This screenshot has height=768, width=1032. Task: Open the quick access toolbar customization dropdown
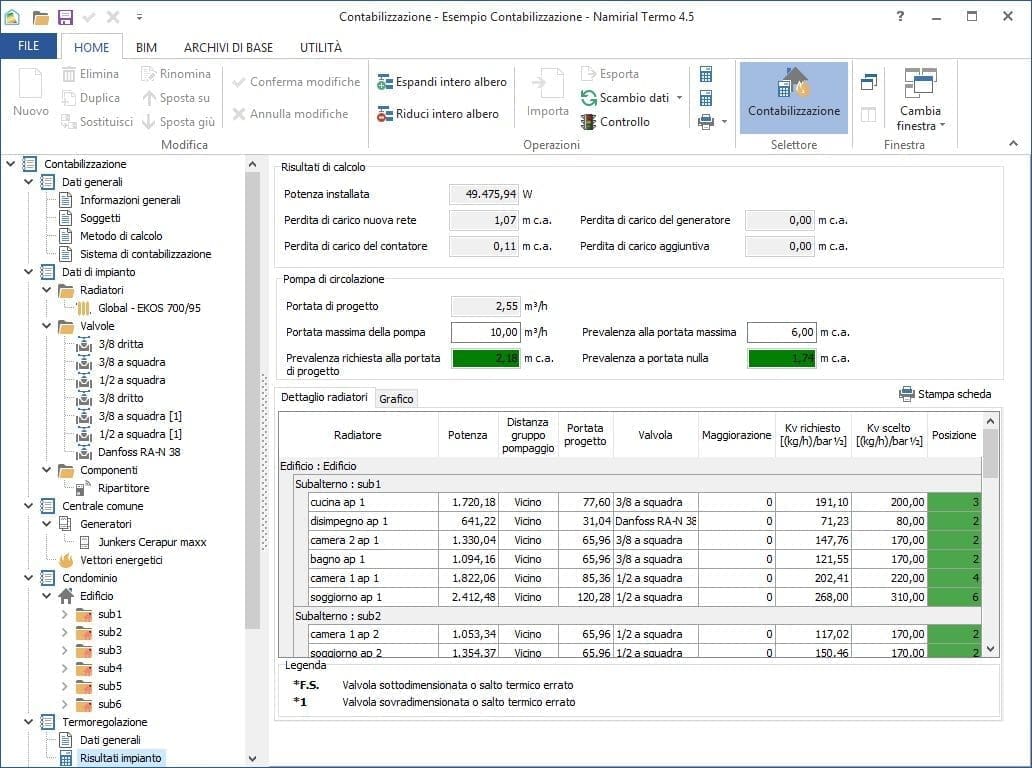pos(140,16)
